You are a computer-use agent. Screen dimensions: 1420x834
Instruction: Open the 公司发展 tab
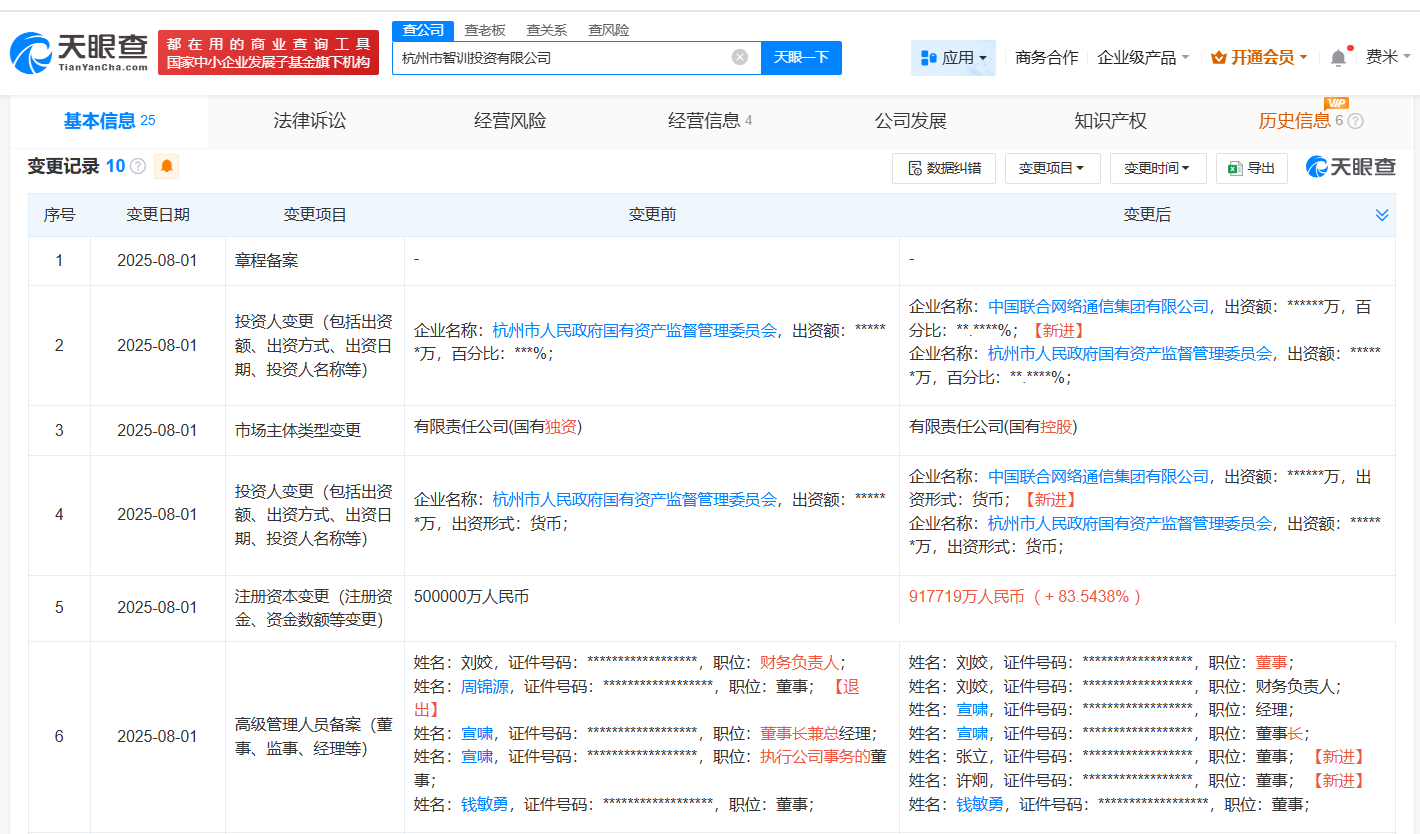coord(910,121)
